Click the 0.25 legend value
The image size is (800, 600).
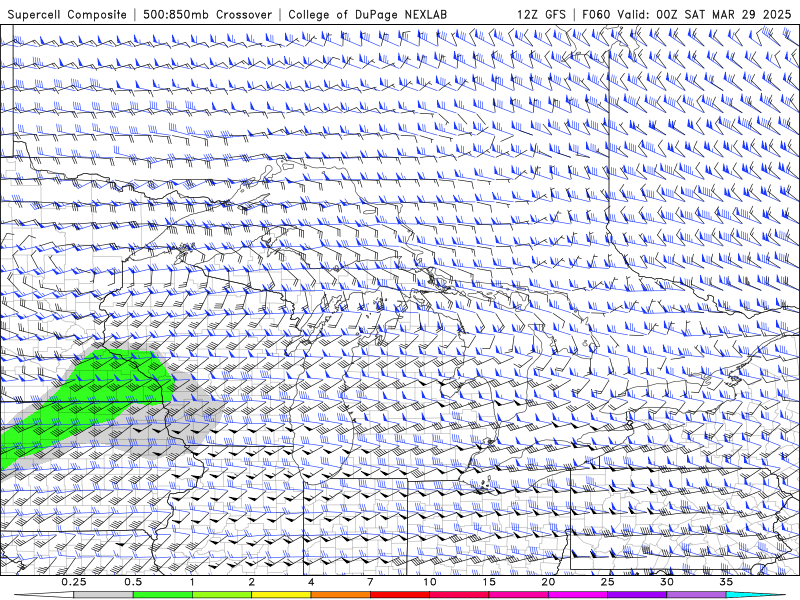click(x=74, y=582)
